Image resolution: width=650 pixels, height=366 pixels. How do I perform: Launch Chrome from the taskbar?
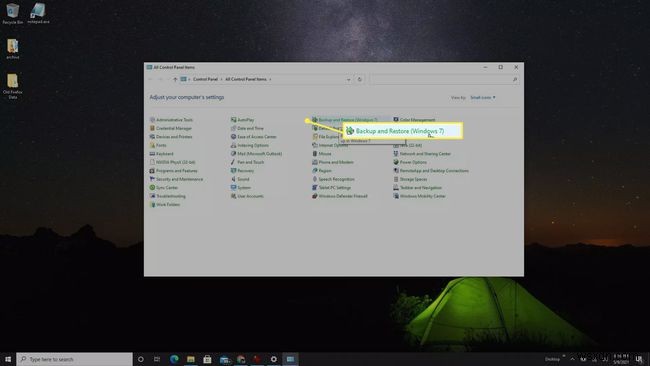tap(241, 359)
